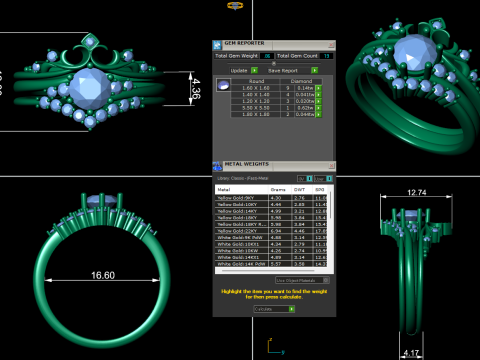This screenshot has height=360, width=480.
Task: Click green arrow for 1.60 X 1.60 gems
Action: pos(318,88)
